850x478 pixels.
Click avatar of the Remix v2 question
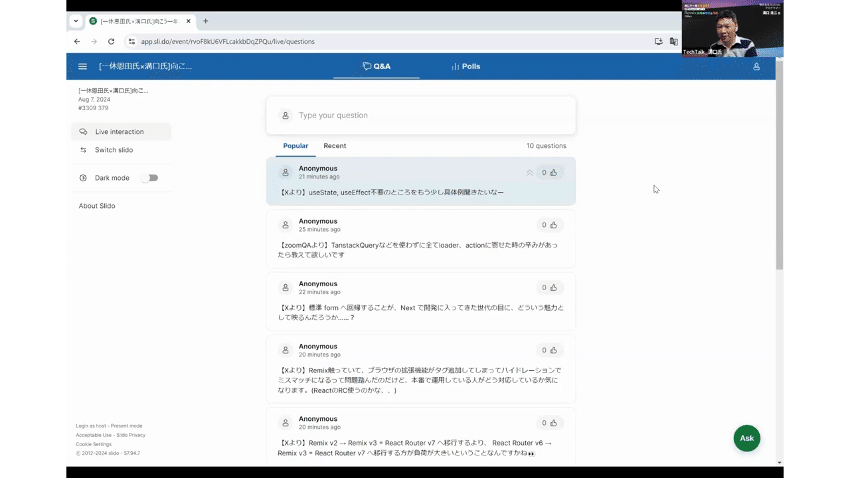[285, 423]
